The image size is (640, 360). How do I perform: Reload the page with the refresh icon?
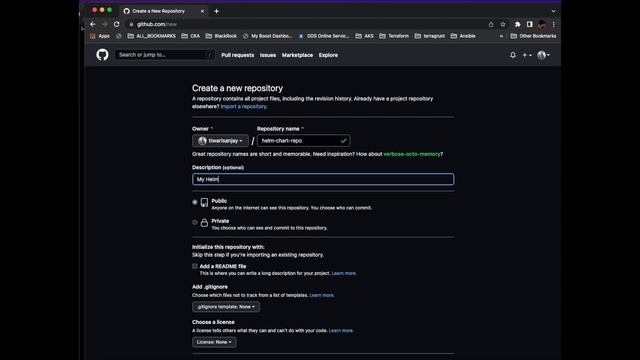tap(117, 24)
